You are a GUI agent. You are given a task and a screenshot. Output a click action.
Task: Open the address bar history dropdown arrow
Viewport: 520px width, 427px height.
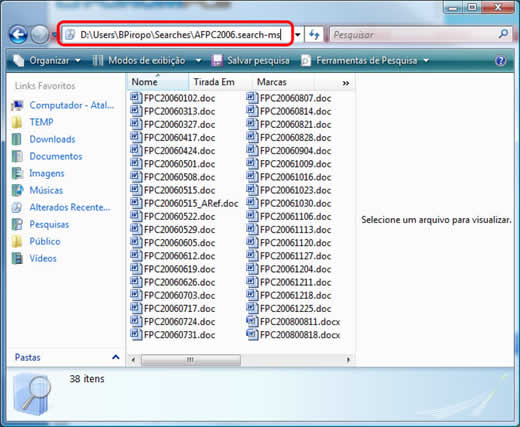coord(298,34)
